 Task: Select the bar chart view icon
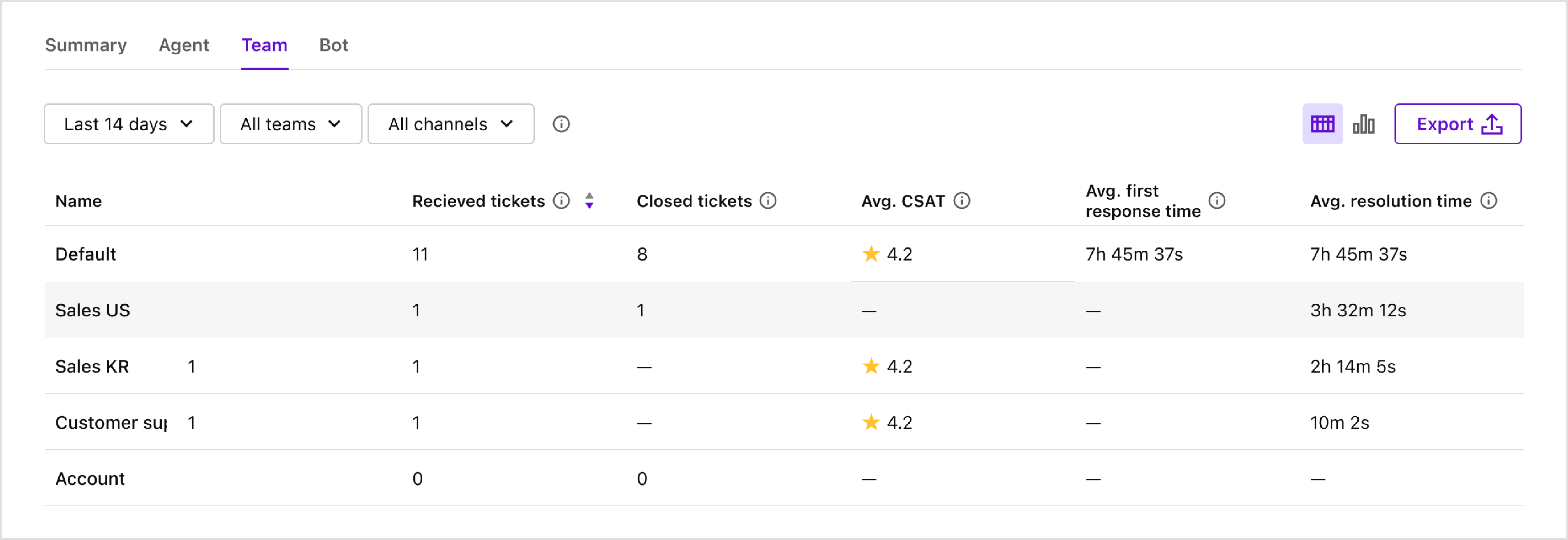pyautogui.click(x=1364, y=124)
